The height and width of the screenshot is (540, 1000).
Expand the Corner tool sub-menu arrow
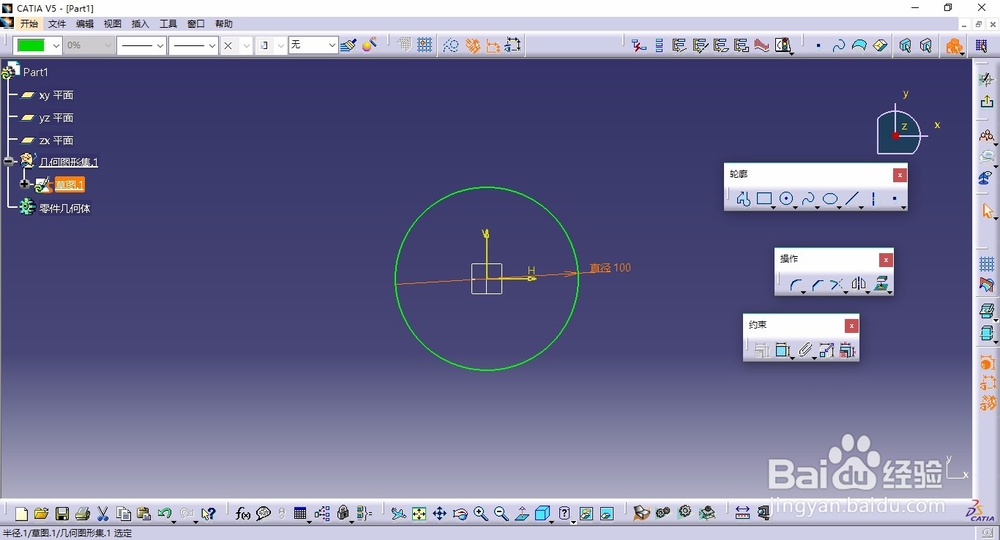point(804,293)
